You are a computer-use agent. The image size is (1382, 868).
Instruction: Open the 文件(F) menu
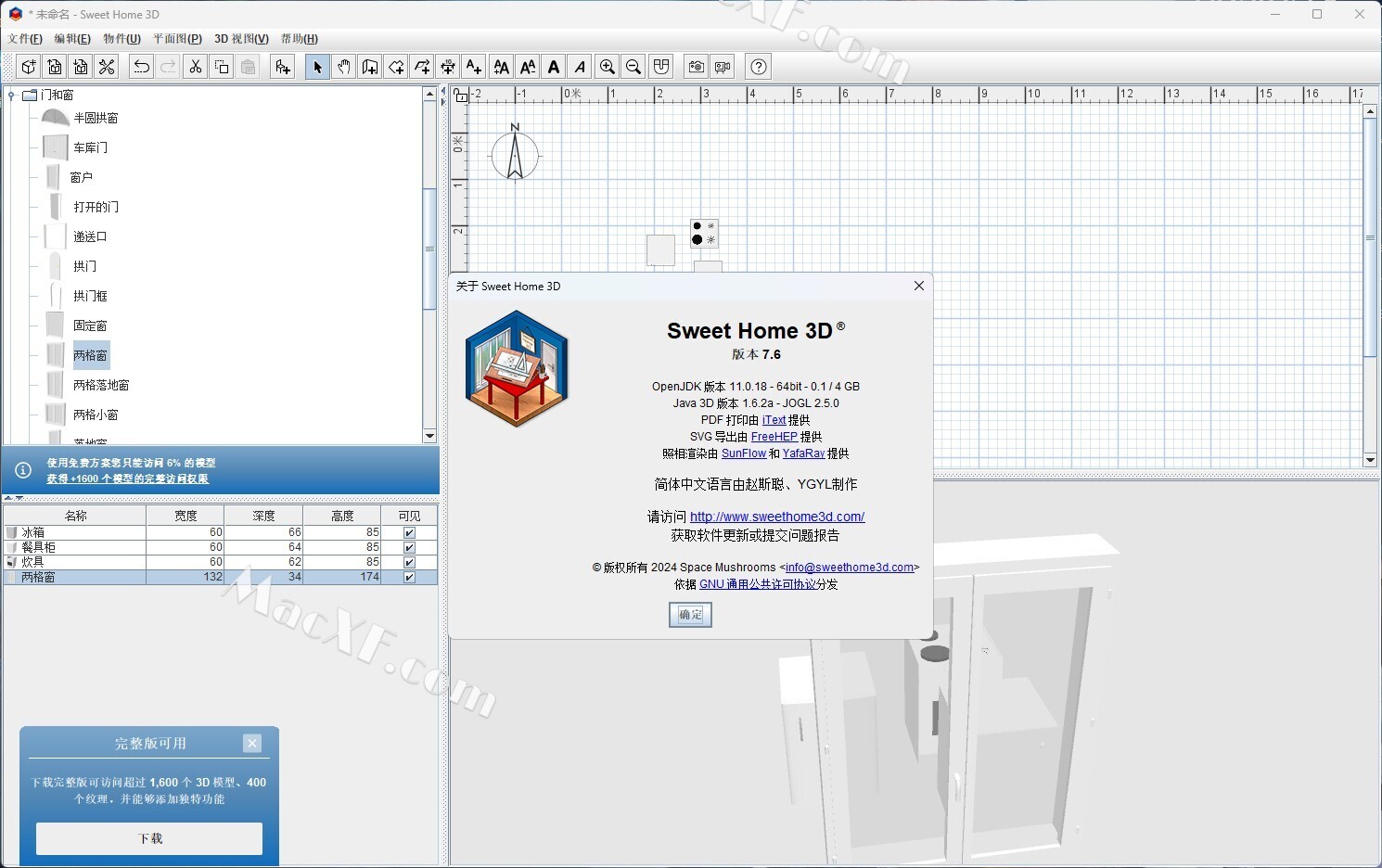point(25,39)
